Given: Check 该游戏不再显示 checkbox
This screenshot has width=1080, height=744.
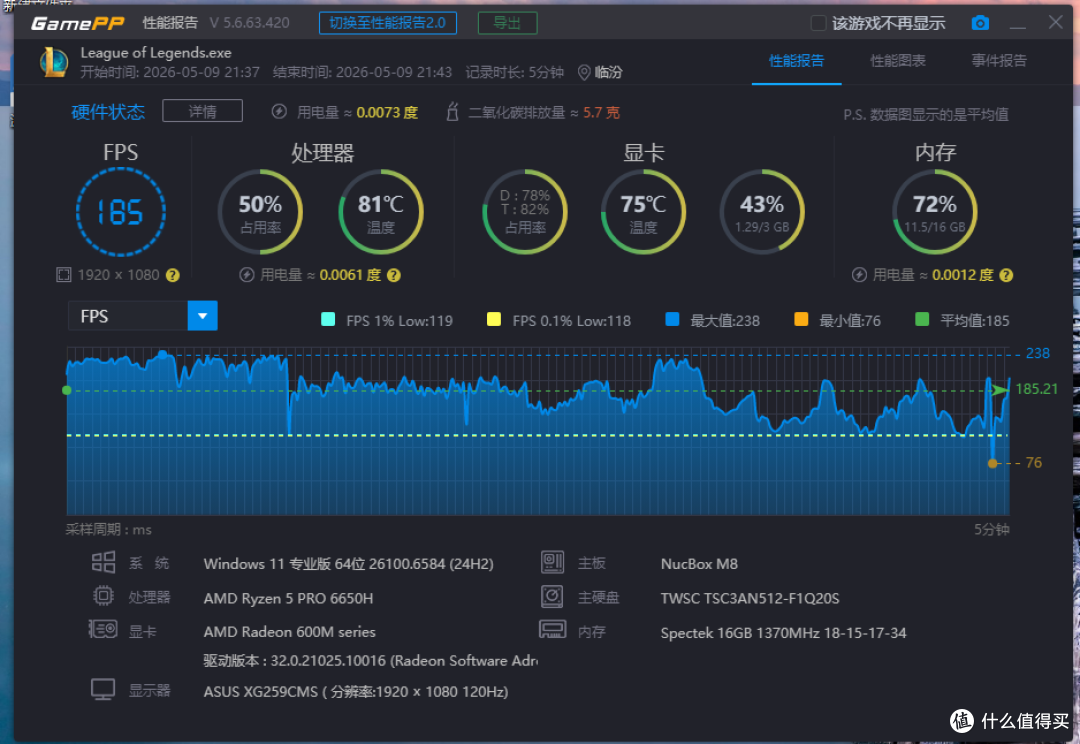Looking at the screenshot, I should coord(818,23).
